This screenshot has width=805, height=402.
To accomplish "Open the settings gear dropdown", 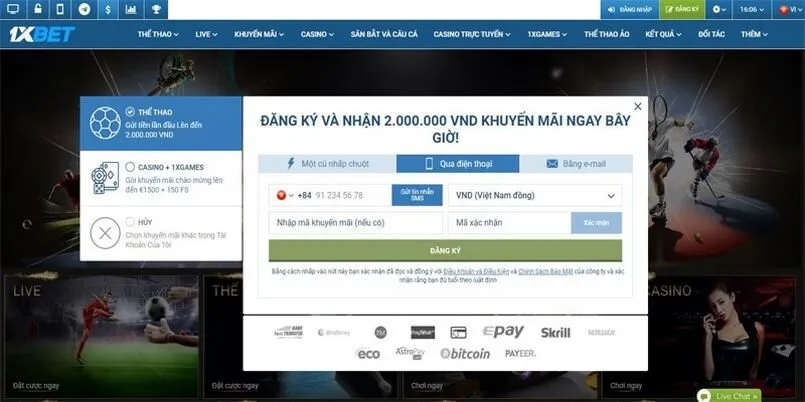I will (x=720, y=9).
